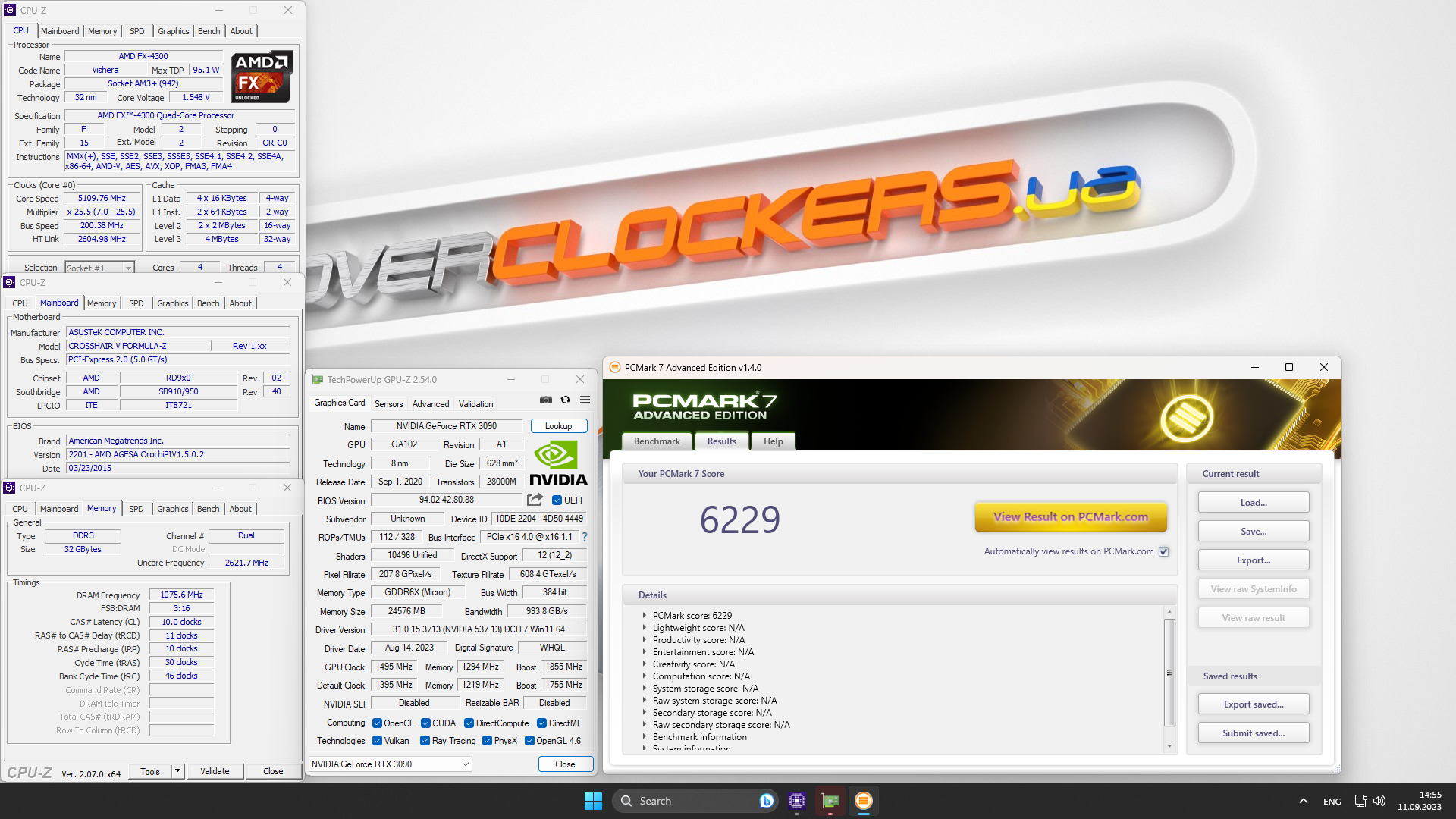Click the Validate button in CPU-Z
The image size is (1456, 819).
215,771
